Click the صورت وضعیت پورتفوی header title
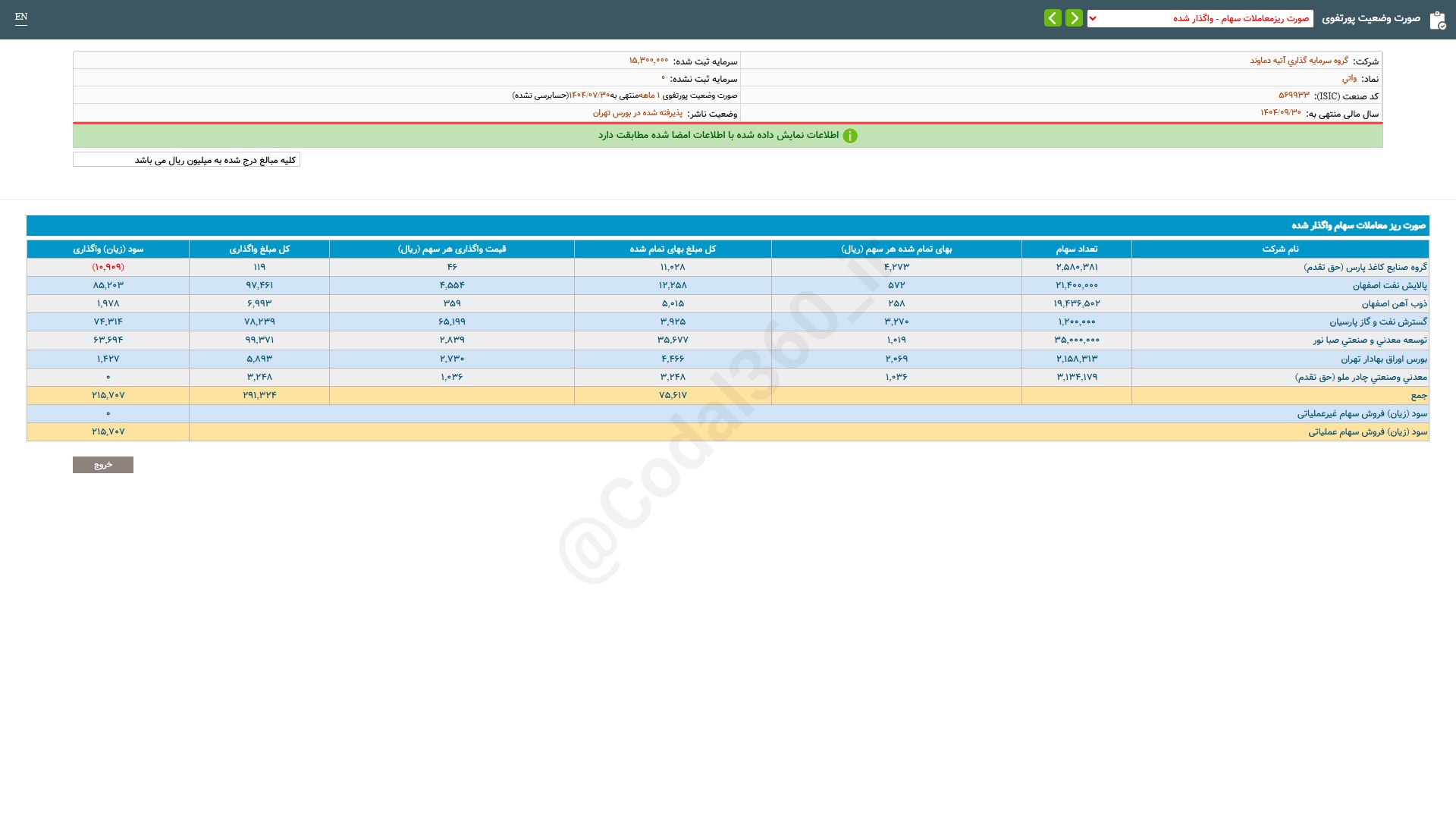The width and height of the screenshot is (1456, 819). tap(1371, 18)
